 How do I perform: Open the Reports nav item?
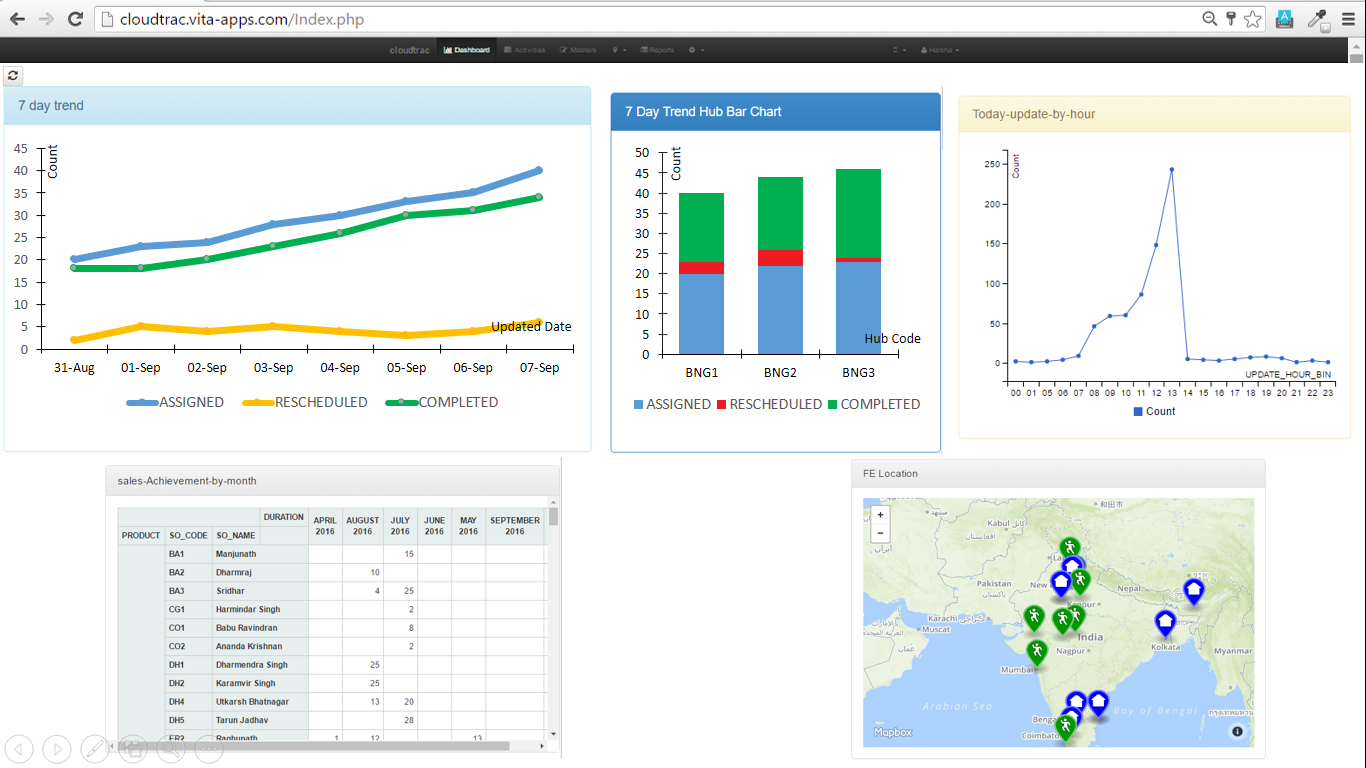pyautogui.click(x=658, y=49)
